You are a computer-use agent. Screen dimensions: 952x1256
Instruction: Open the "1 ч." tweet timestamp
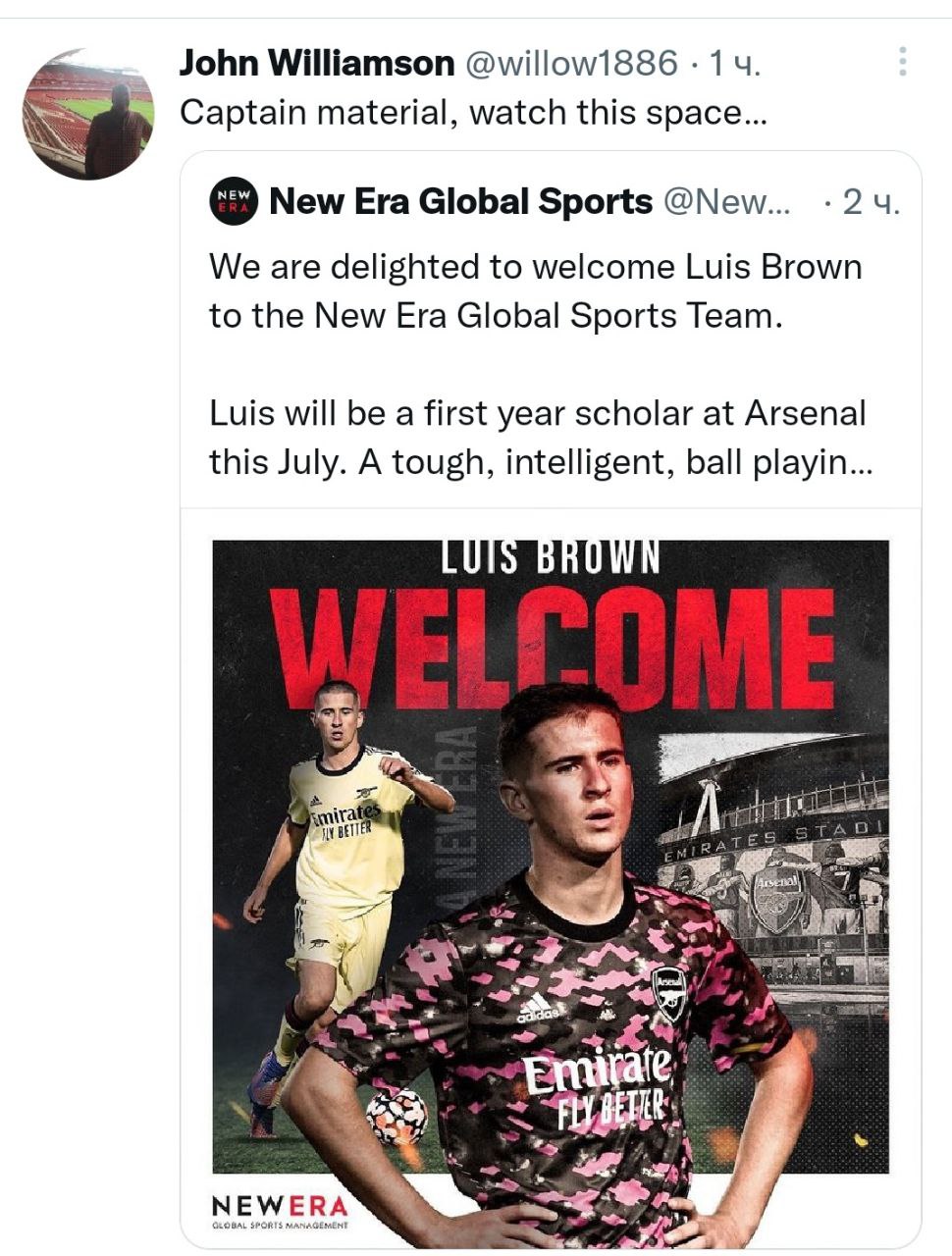[735, 64]
